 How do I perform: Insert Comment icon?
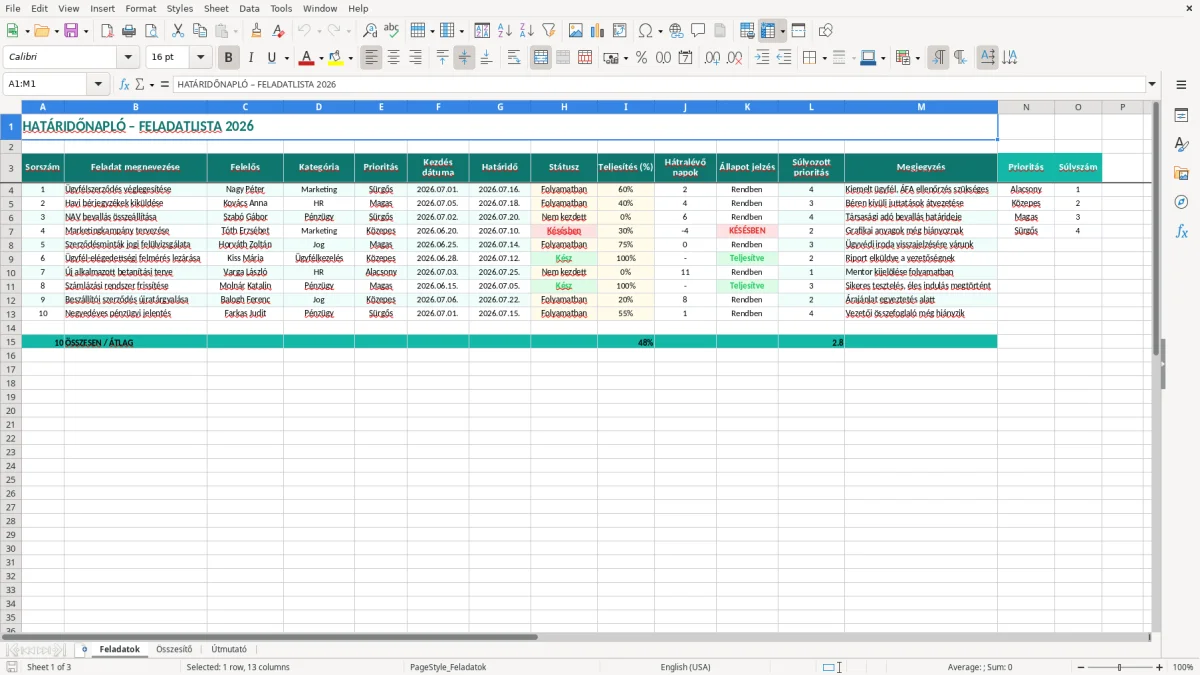coord(698,31)
